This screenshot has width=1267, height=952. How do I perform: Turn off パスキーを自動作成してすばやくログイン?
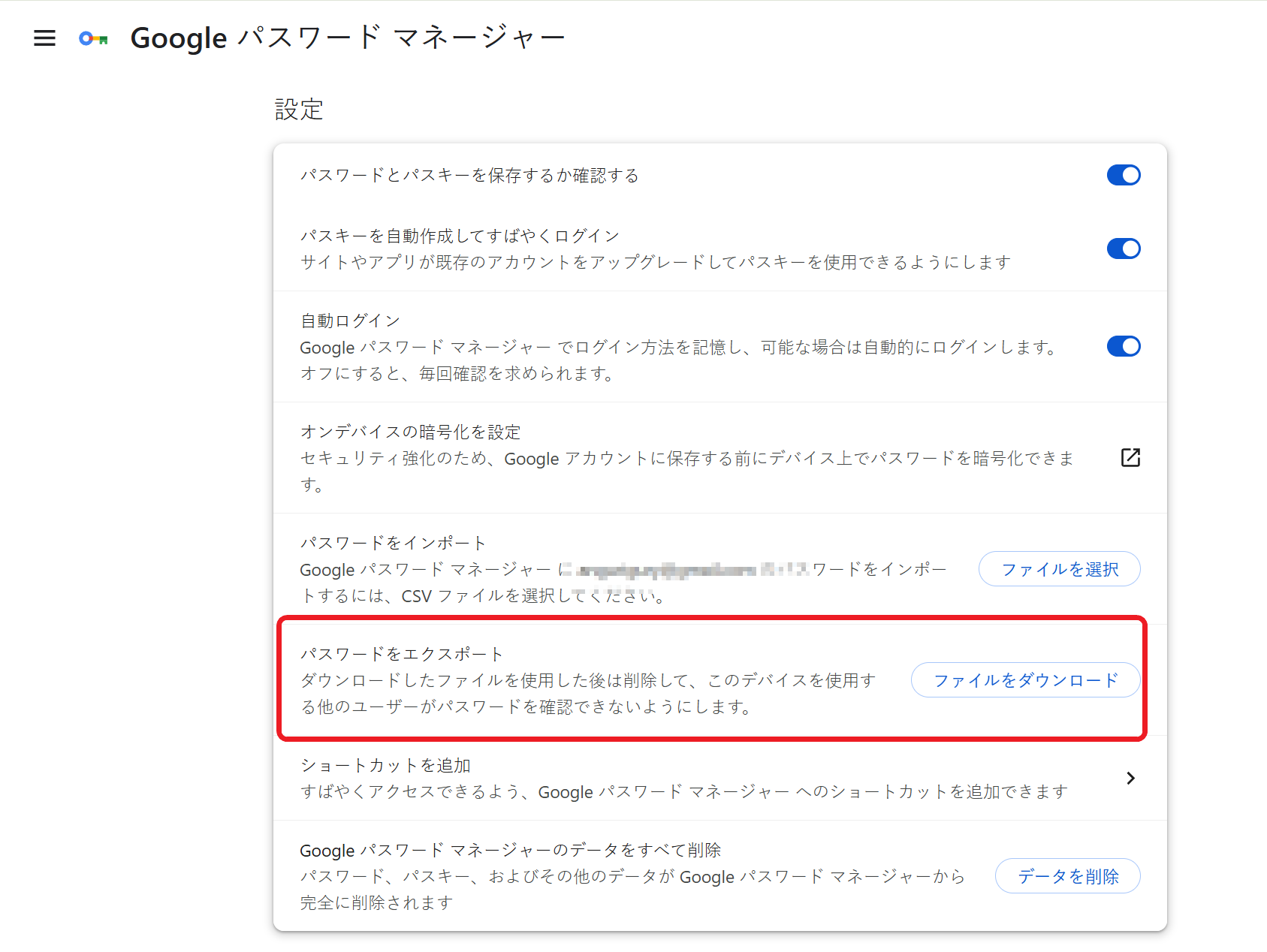click(x=1123, y=249)
